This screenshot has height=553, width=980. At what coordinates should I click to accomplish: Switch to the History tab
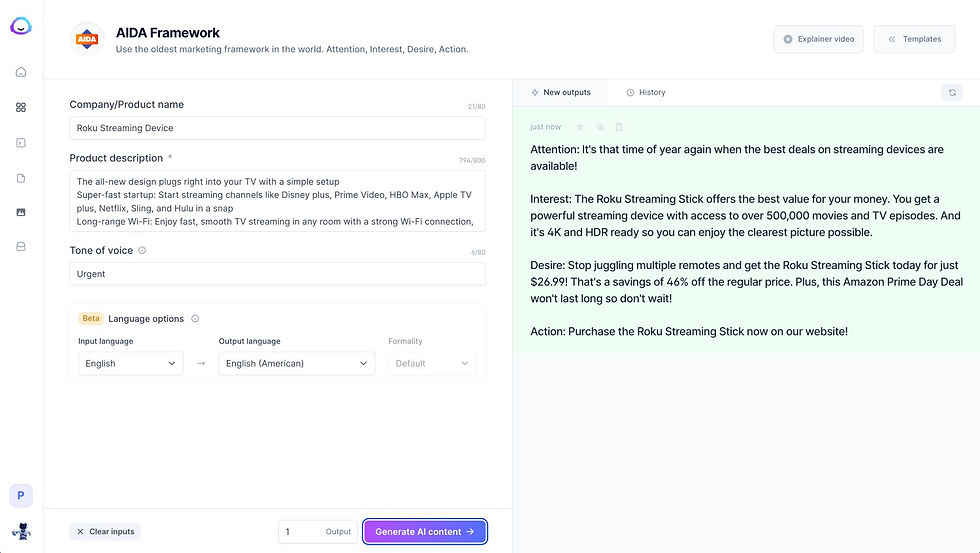coord(646,92)
